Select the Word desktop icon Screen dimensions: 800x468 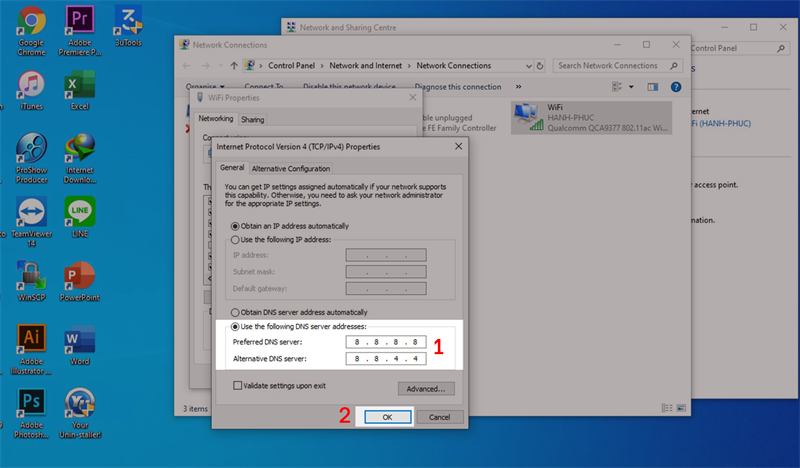pyautogui.click(x=80, y=345)
